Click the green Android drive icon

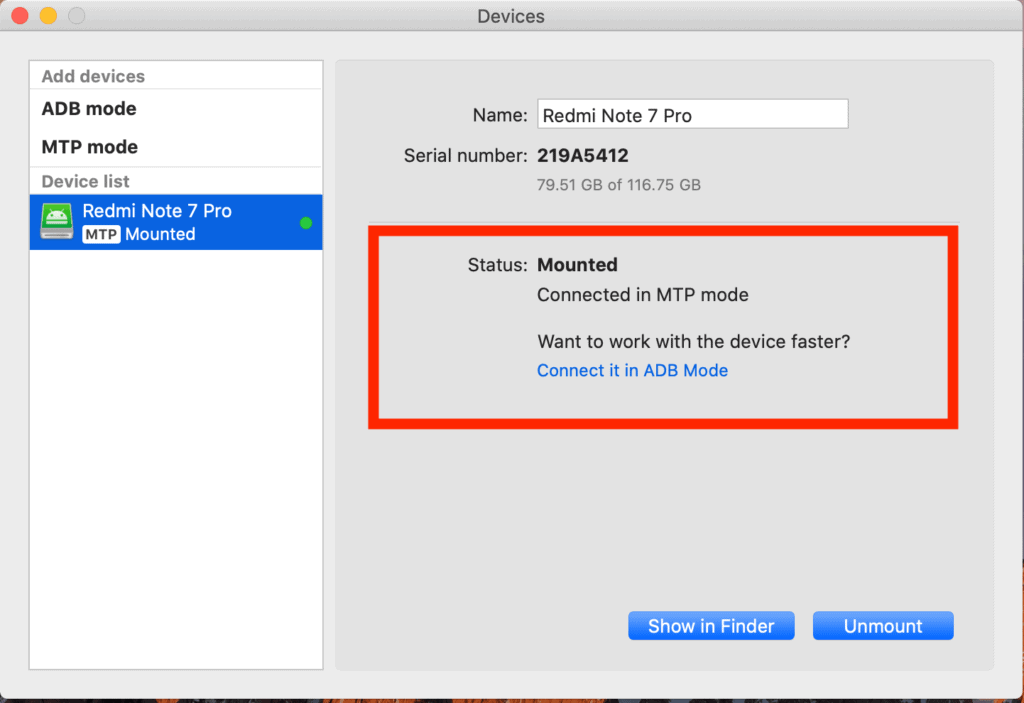tap(57, 221)
